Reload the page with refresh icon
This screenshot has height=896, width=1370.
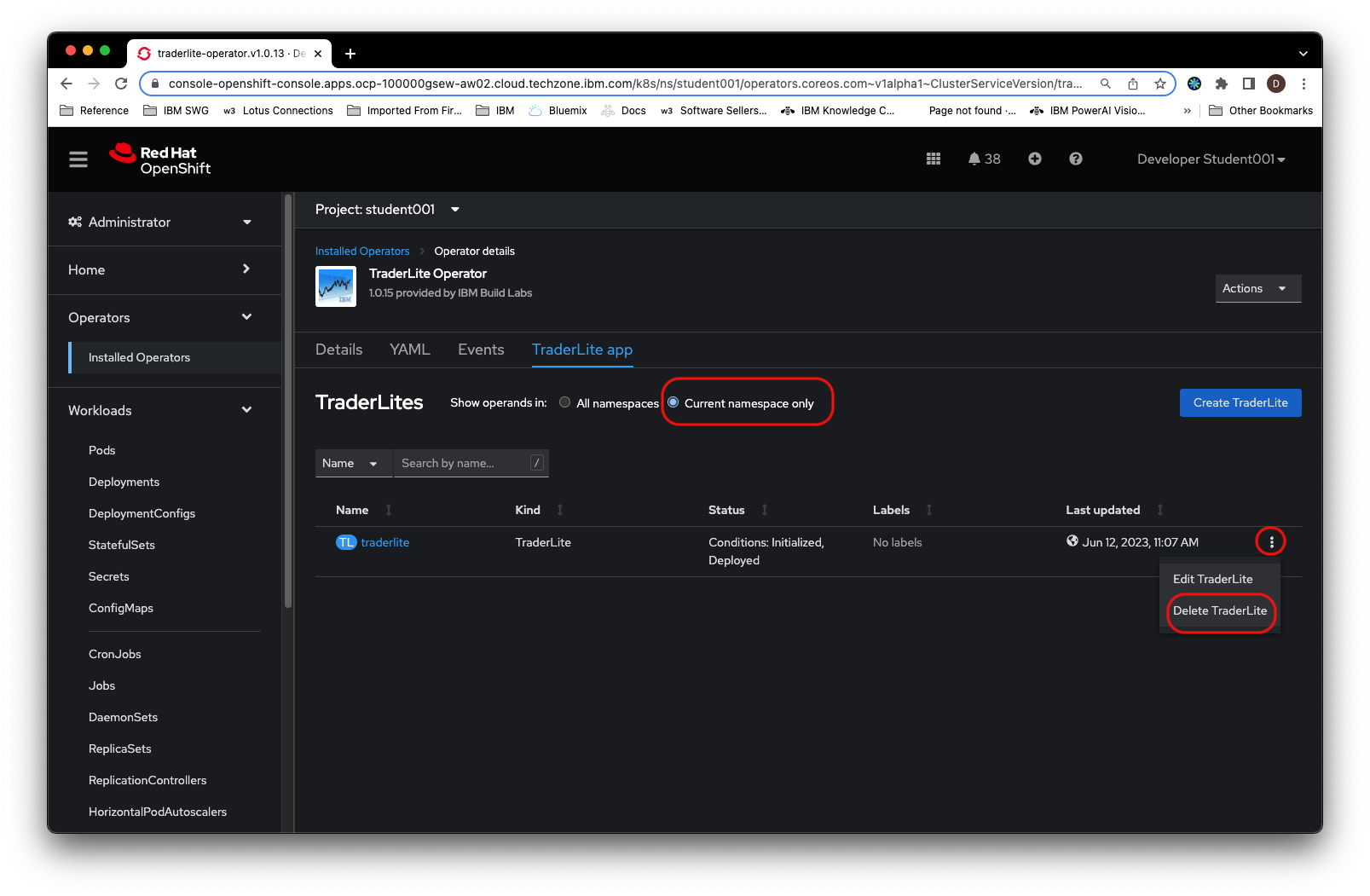point(121,84)
